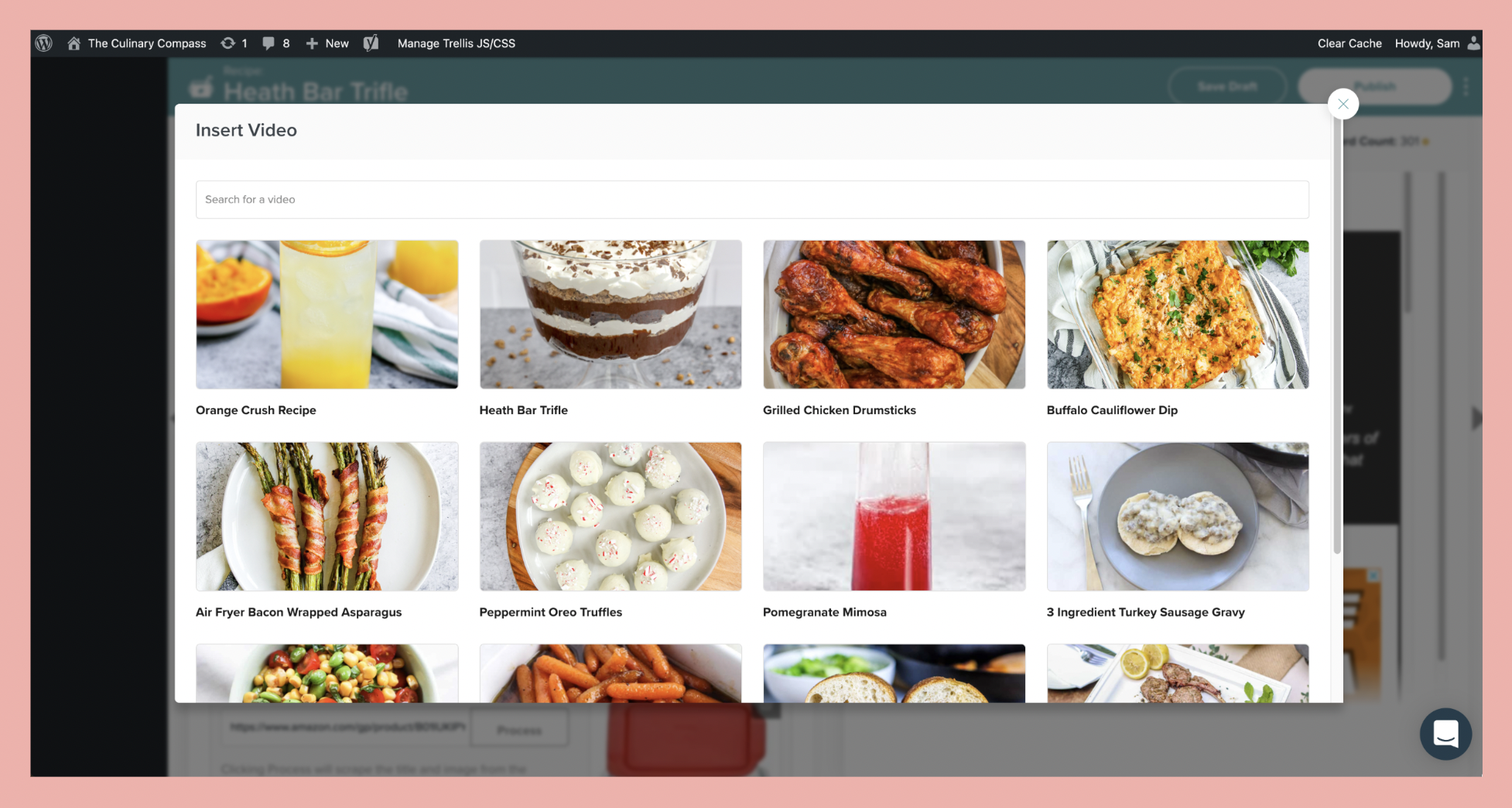The width and height of the screenshot is (1512, 808).
Task: Click the next-page chevron on the right edge
Action: pyautogui.click(x=1476, y=418)
